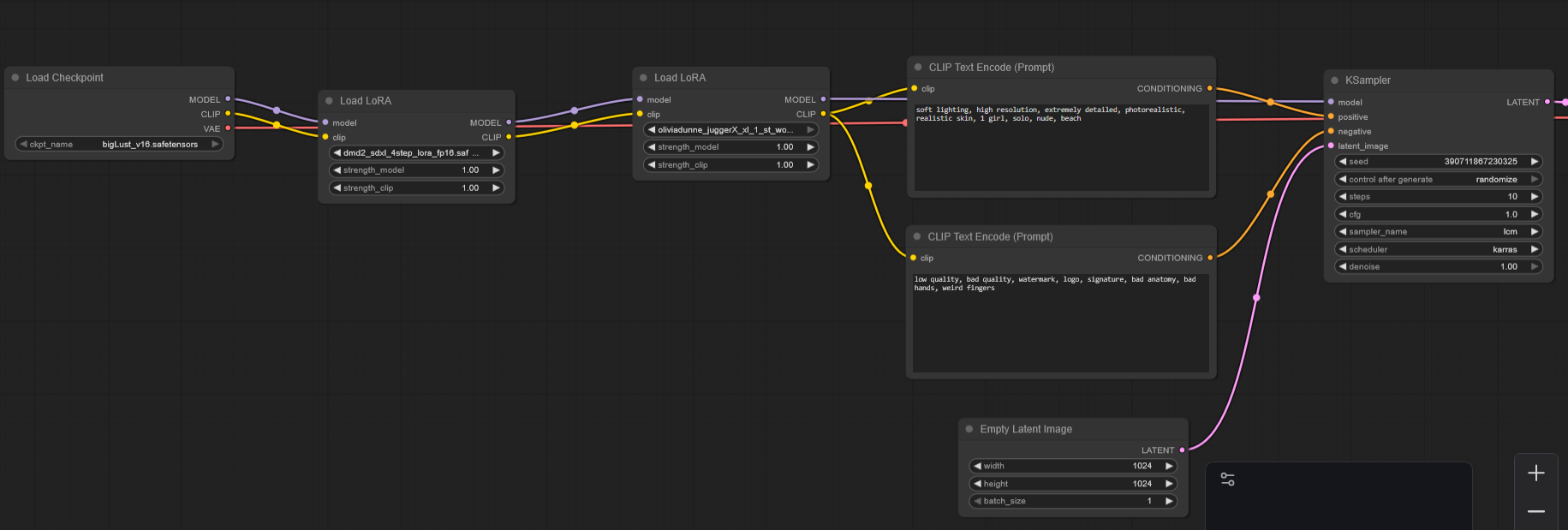The image size is (1568, 530).
Task: Decrease strength_clip on the dmd2 LoRA node
Action: (x=337, y=188)
